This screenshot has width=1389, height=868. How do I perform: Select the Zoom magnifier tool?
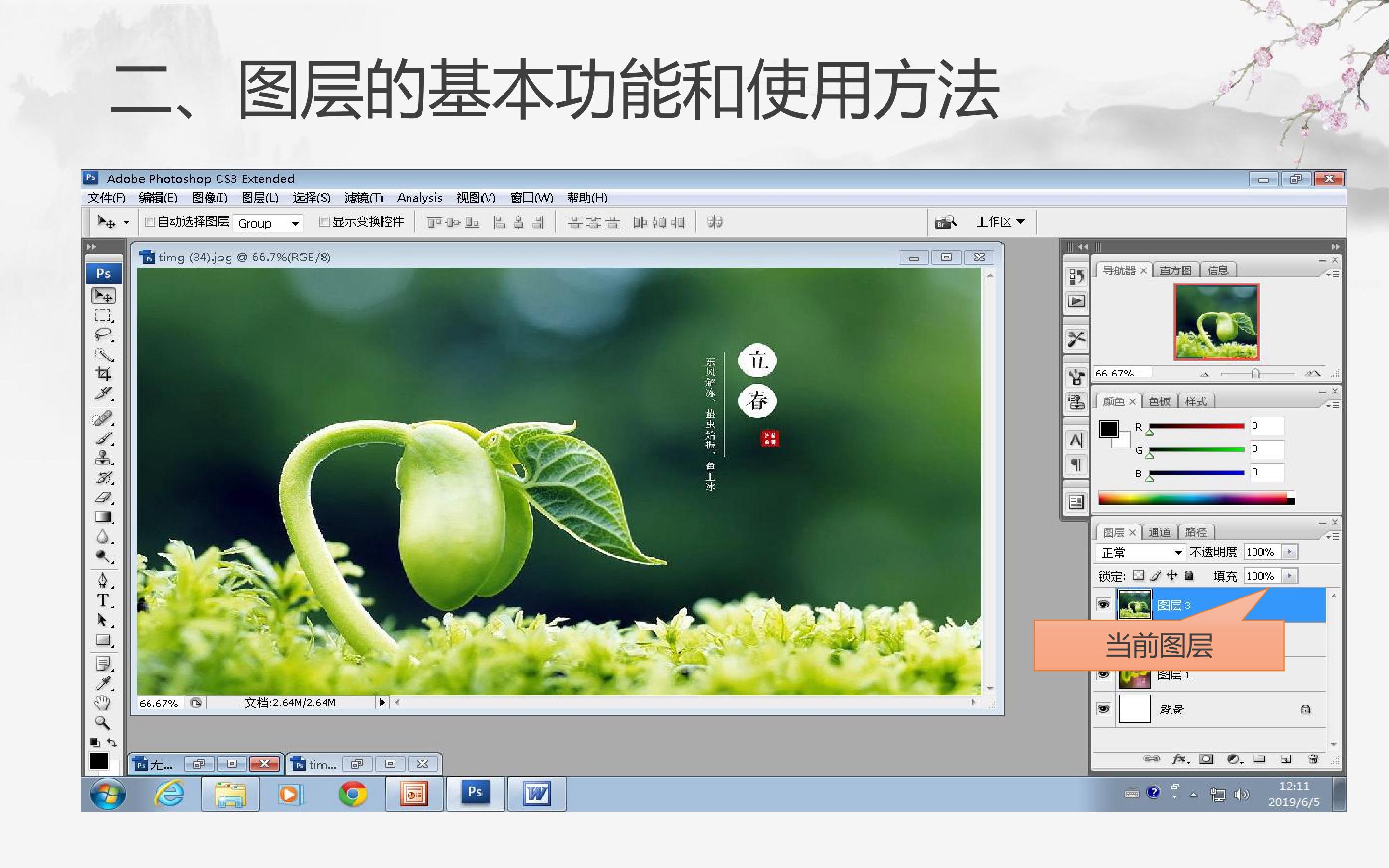[x=103, y=722]
